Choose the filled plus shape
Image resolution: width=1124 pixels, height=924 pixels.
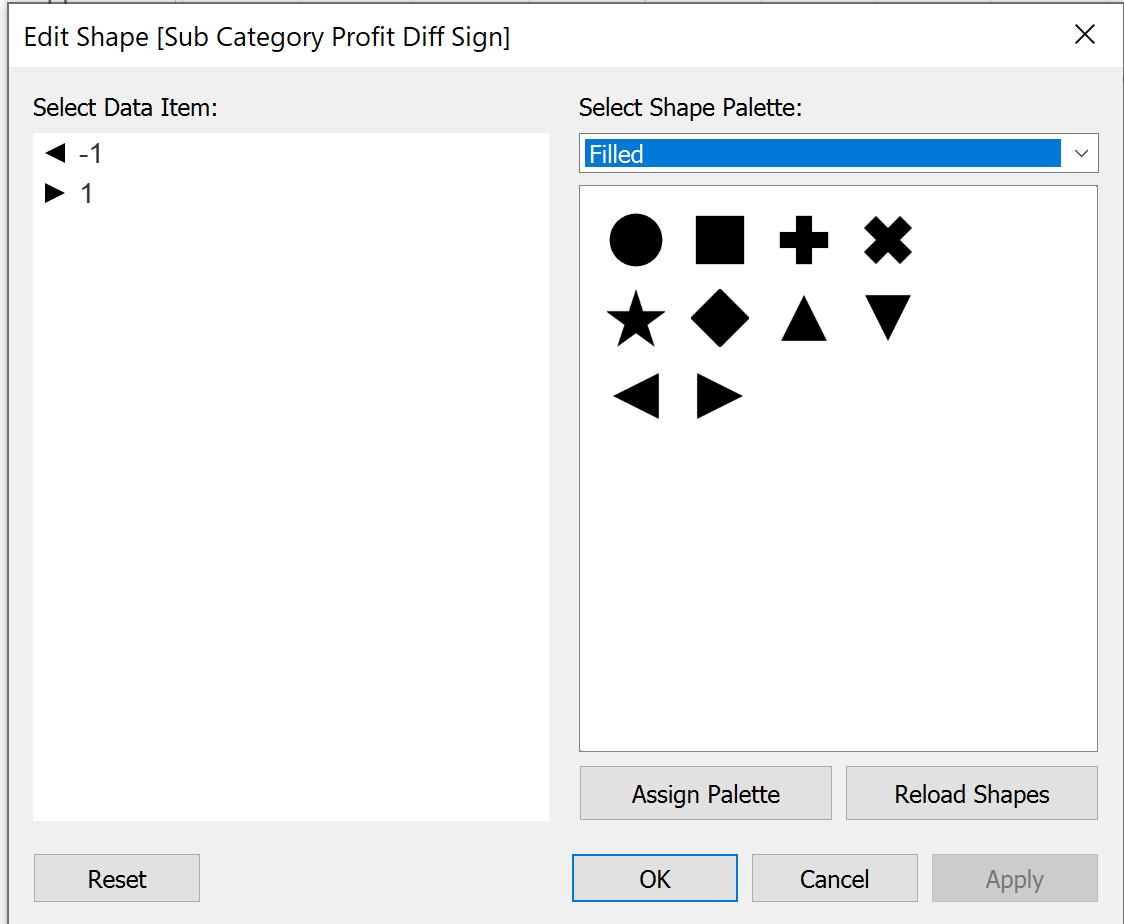coord(804,240)
